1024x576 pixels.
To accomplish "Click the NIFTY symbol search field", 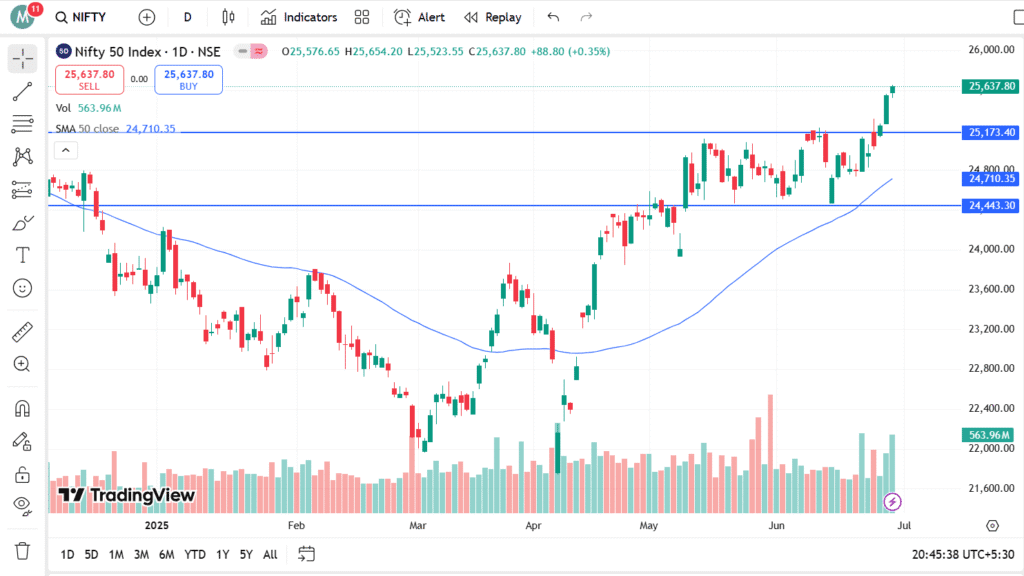I will (x=81, y=17).
